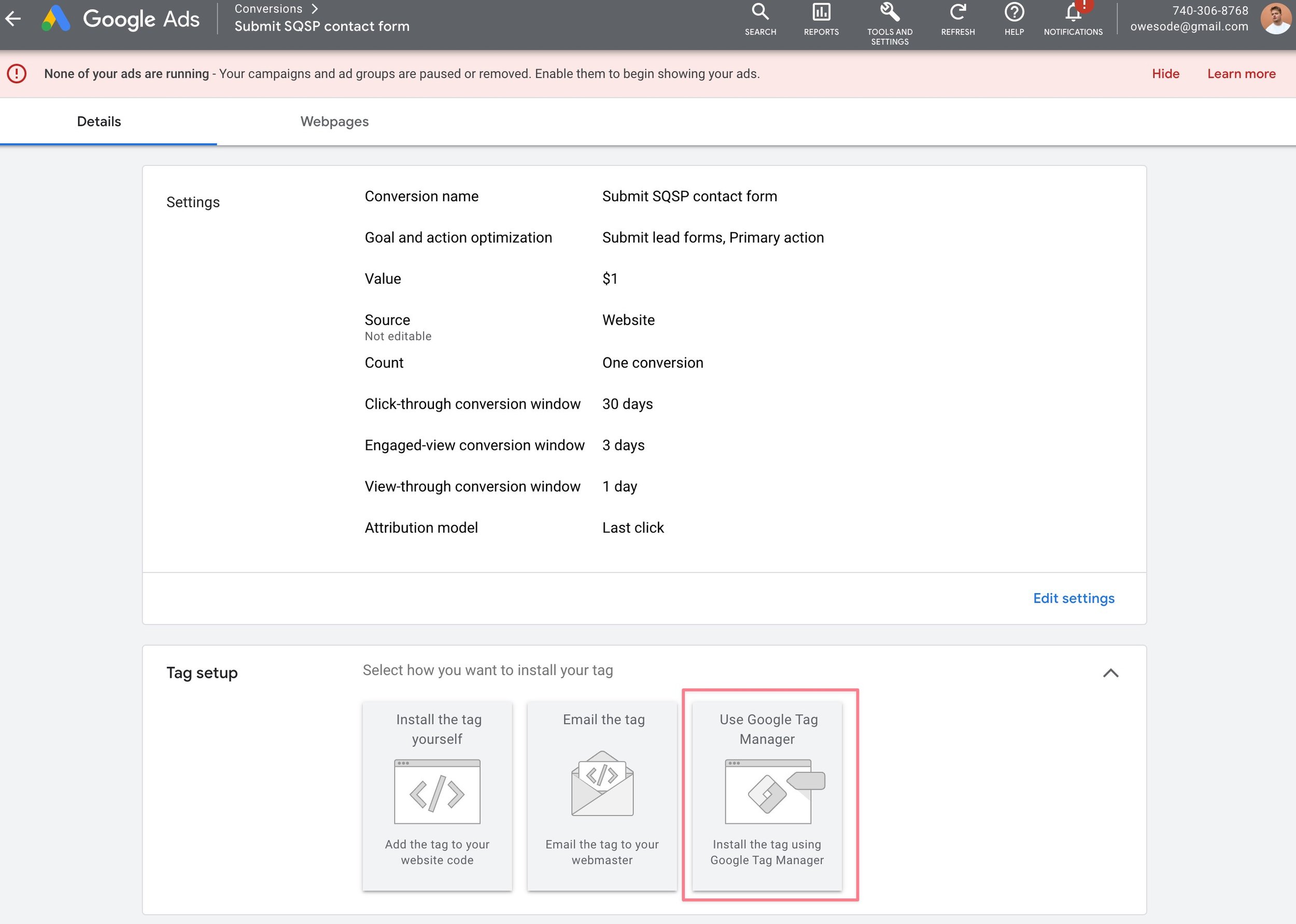Click the account ID 740-306-8768
The width and height of the screenshot is (1296, 924).
coord(1209,11)
